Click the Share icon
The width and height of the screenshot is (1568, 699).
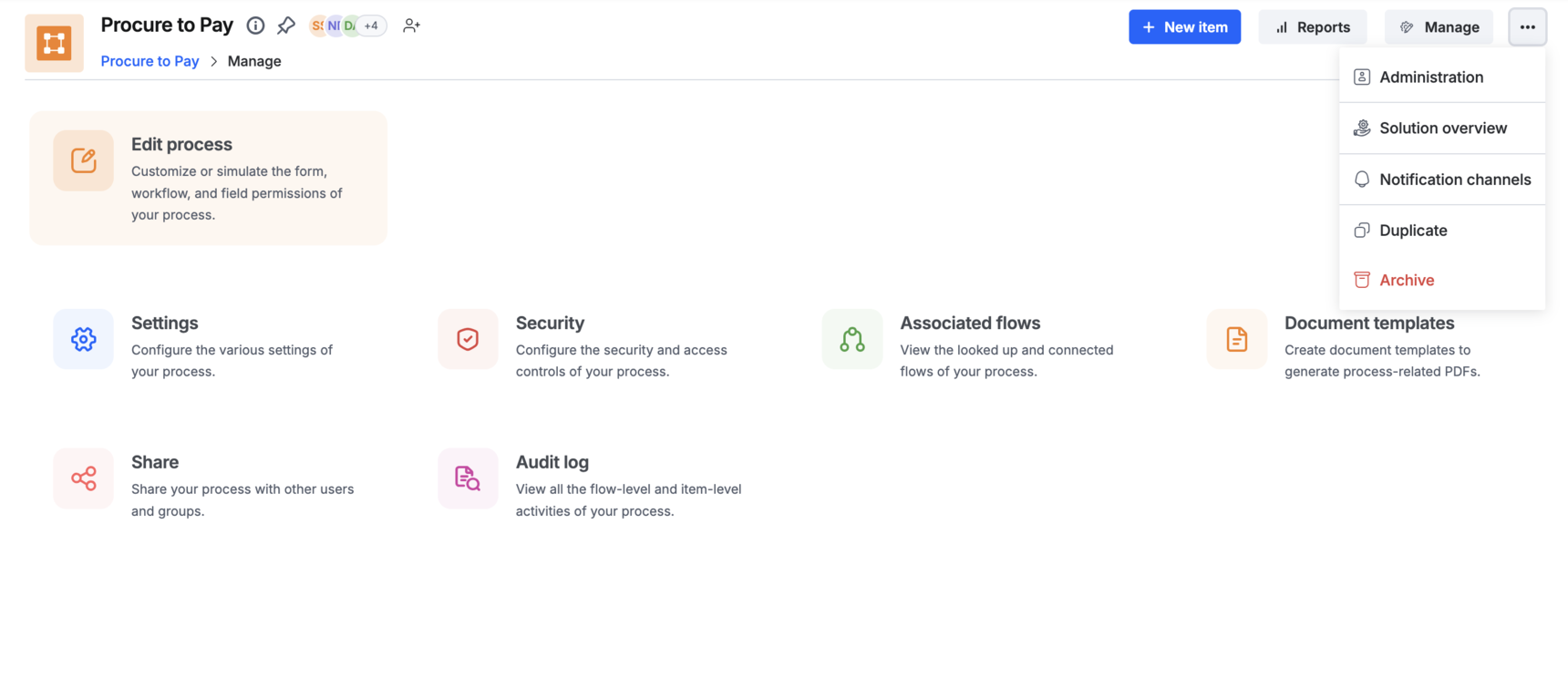83,478
